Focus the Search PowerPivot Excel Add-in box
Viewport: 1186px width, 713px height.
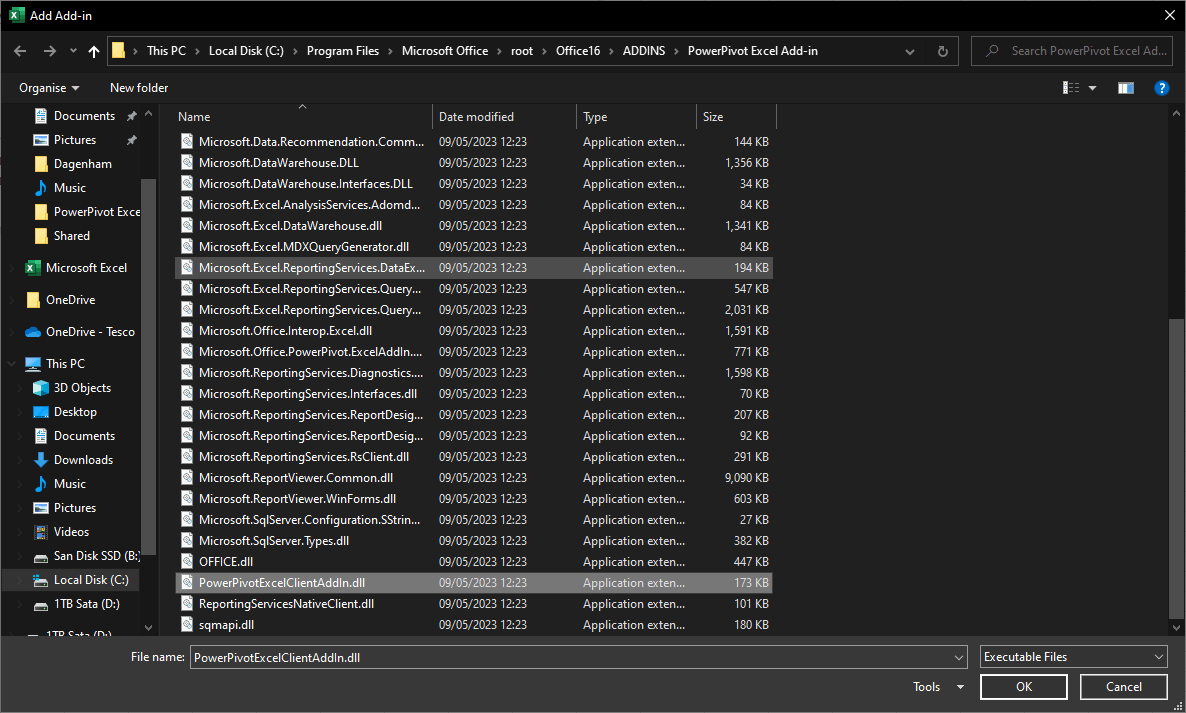(x=1070, y=51)
